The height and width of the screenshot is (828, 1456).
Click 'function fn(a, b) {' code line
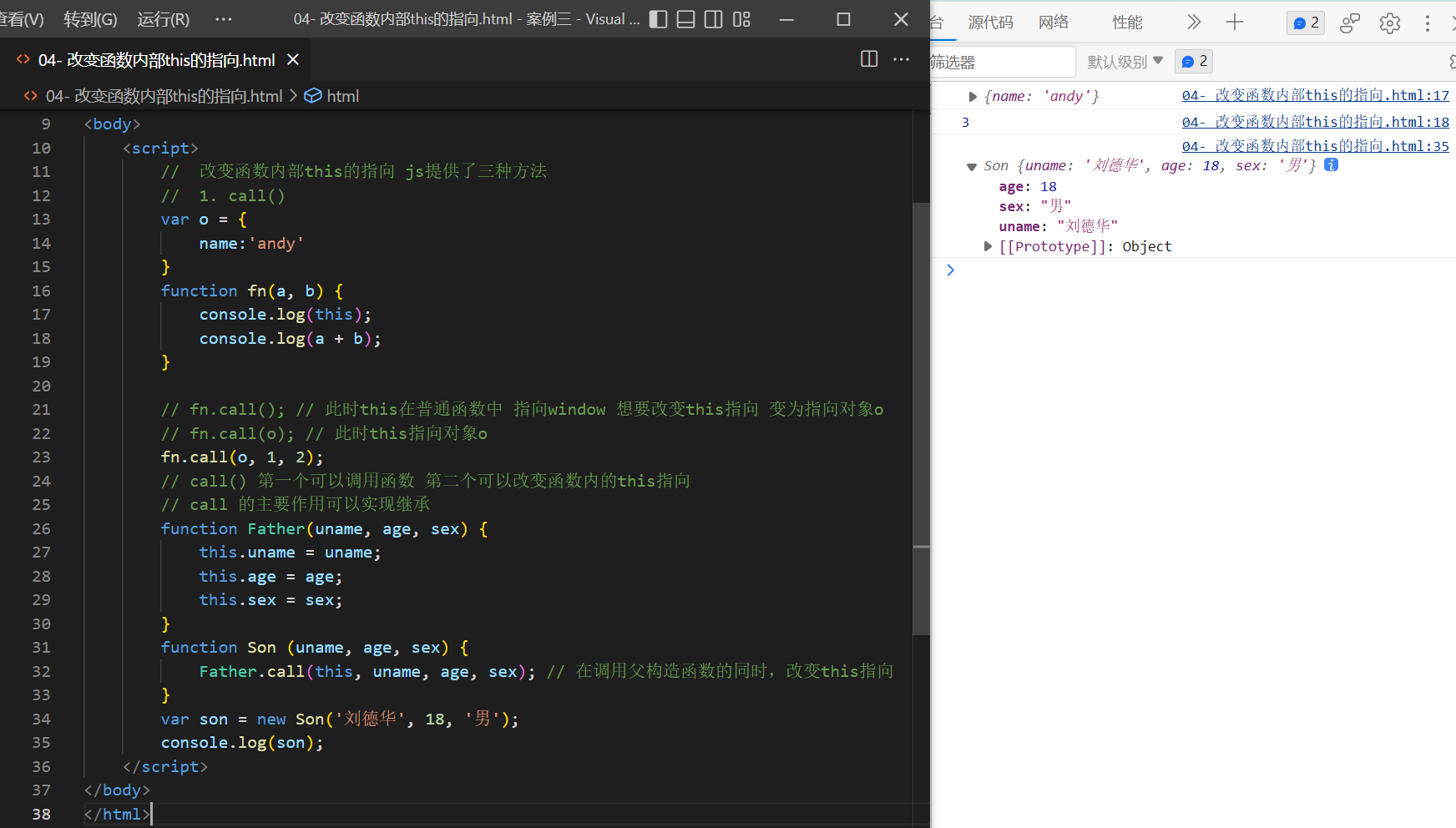pyautogui.click(x=252, y=290)
